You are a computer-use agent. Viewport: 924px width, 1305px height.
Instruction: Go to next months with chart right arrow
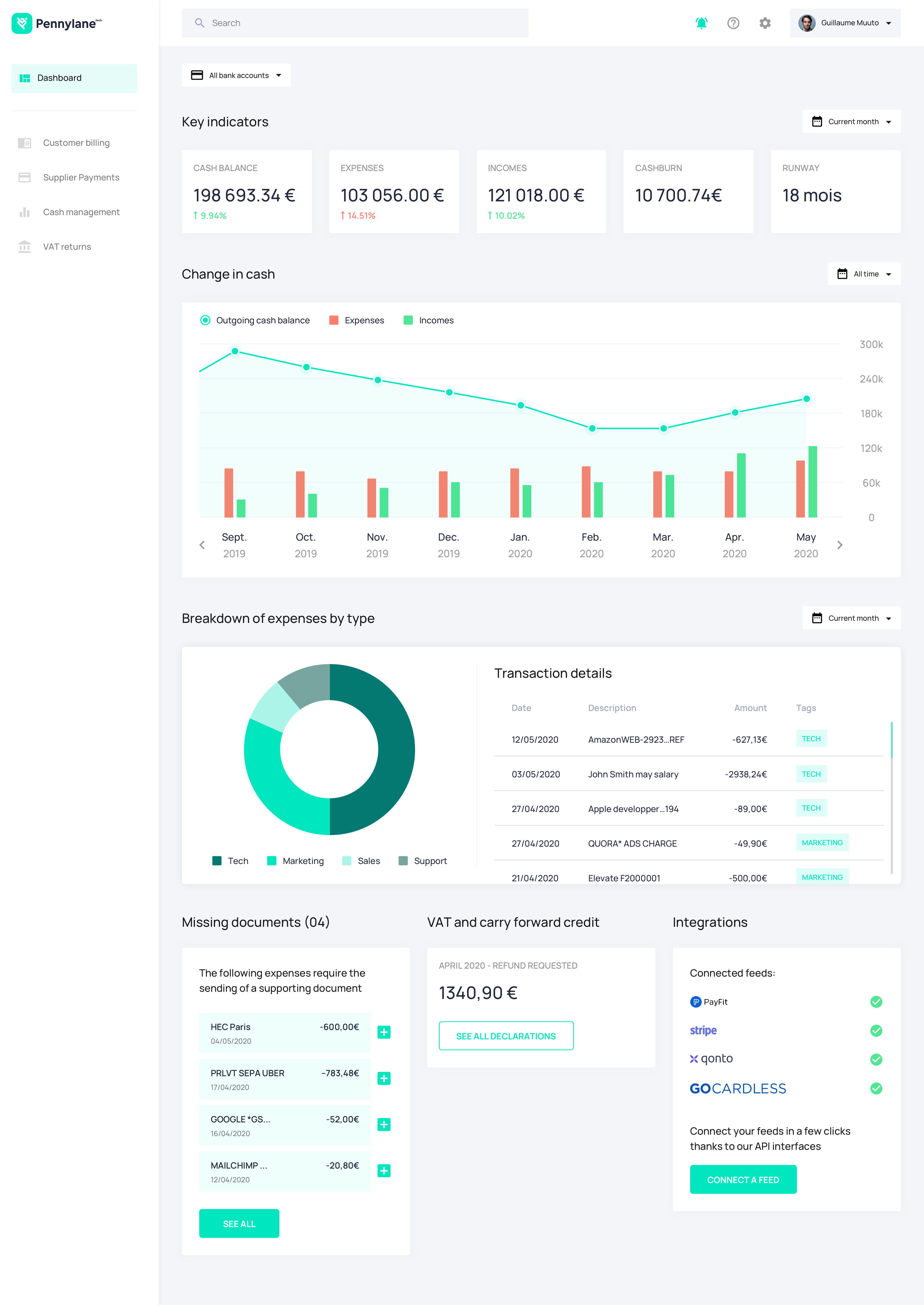(839, 545)
